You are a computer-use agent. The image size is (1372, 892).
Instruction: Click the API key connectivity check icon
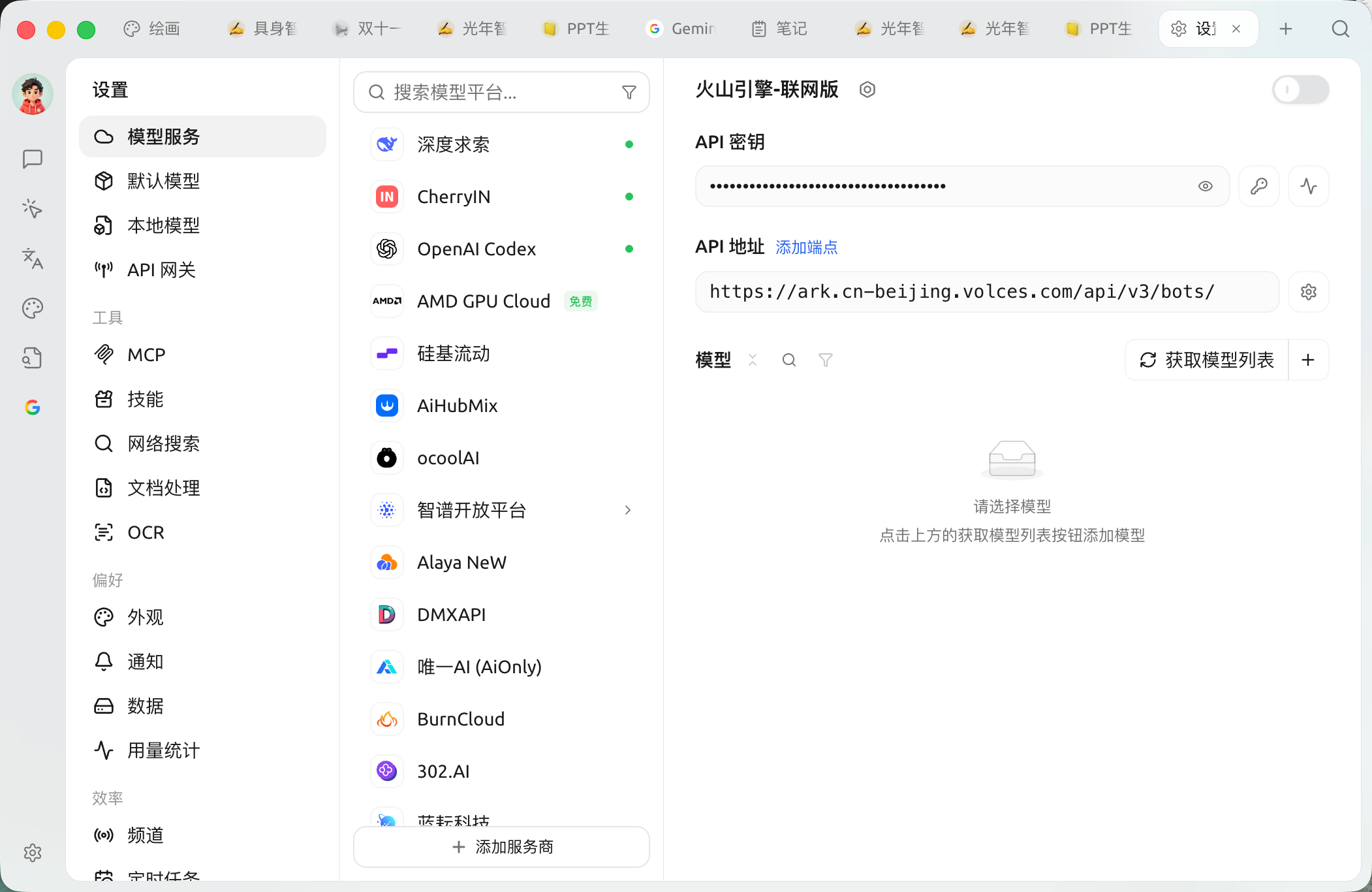(1309, 186)
